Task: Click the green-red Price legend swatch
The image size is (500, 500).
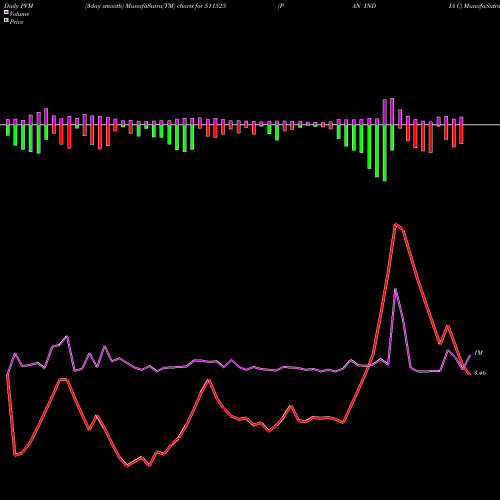Action: click(x=6, y=21)
